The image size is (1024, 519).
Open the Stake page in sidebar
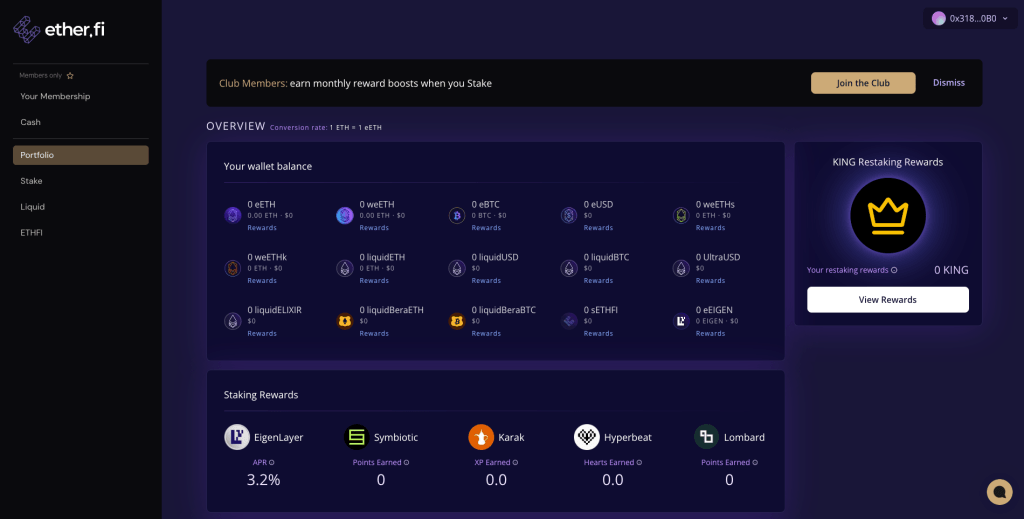click(32, 181)
